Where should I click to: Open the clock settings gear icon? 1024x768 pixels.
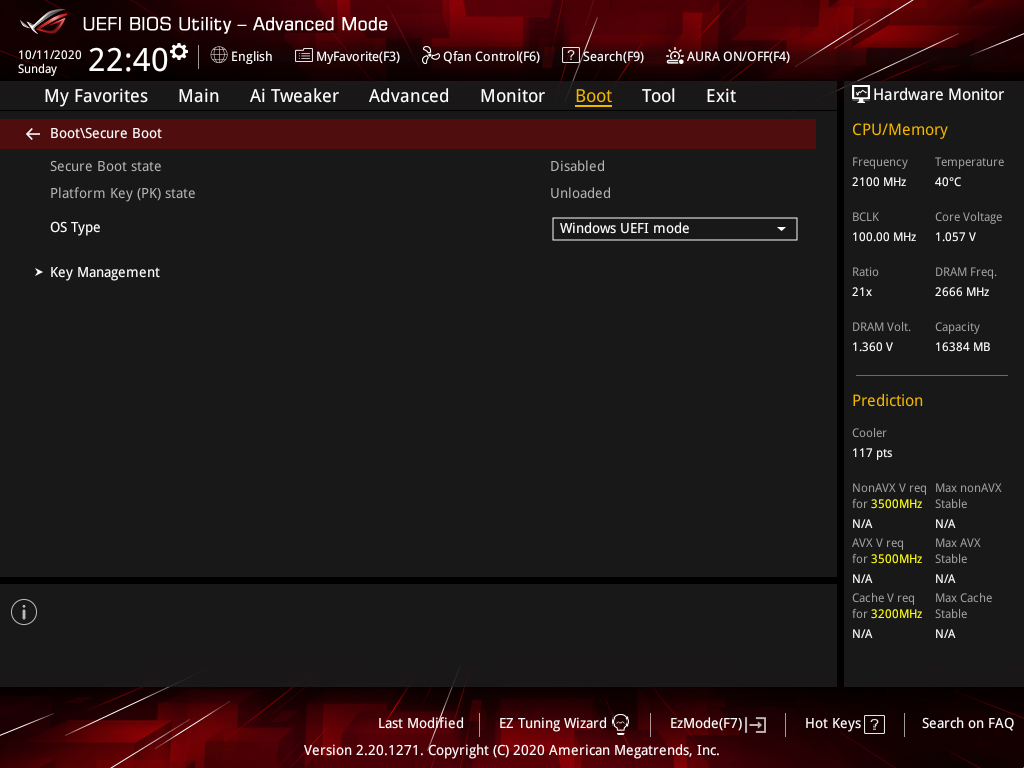point(179,52)
